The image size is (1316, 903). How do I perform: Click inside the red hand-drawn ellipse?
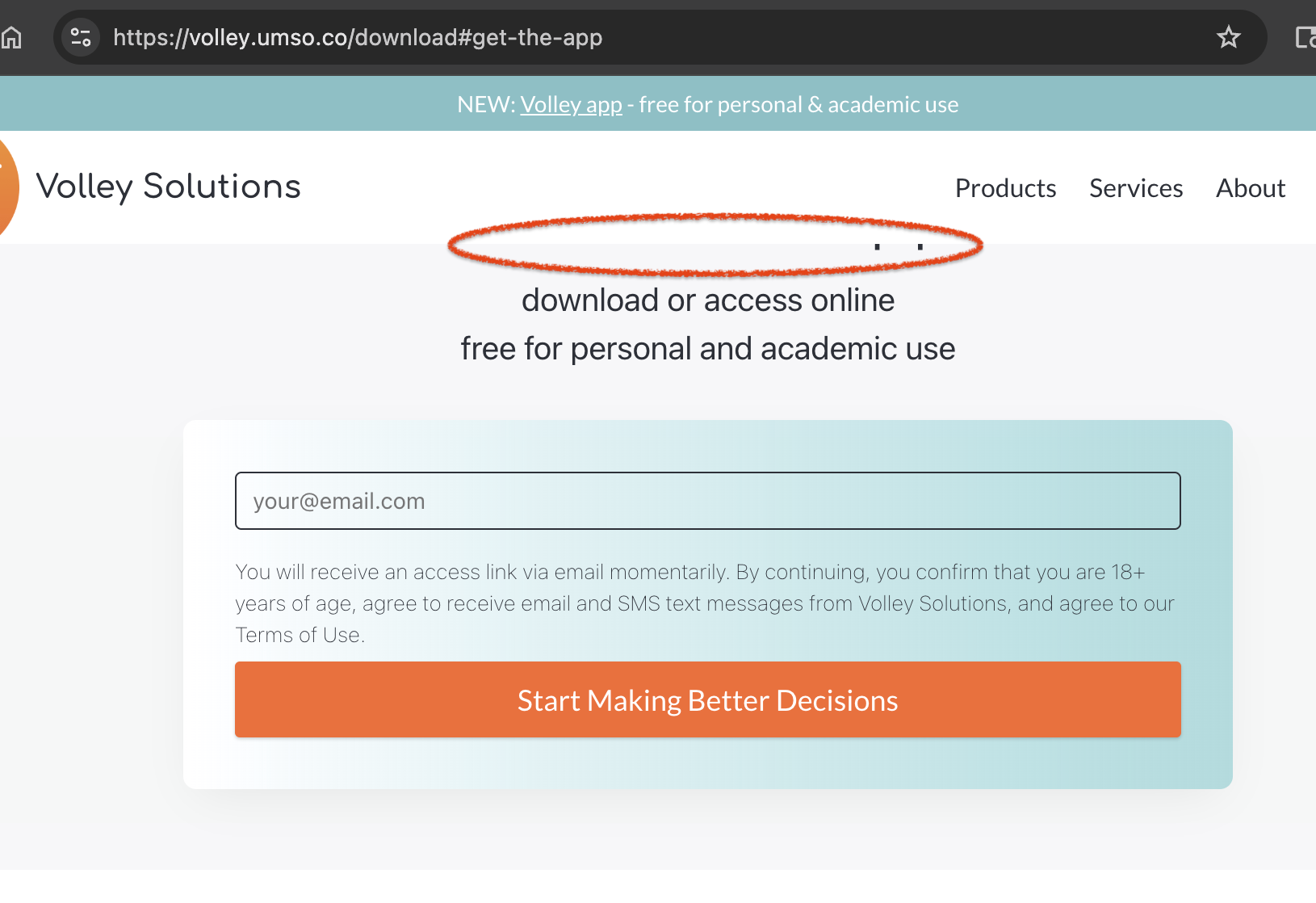715,246
